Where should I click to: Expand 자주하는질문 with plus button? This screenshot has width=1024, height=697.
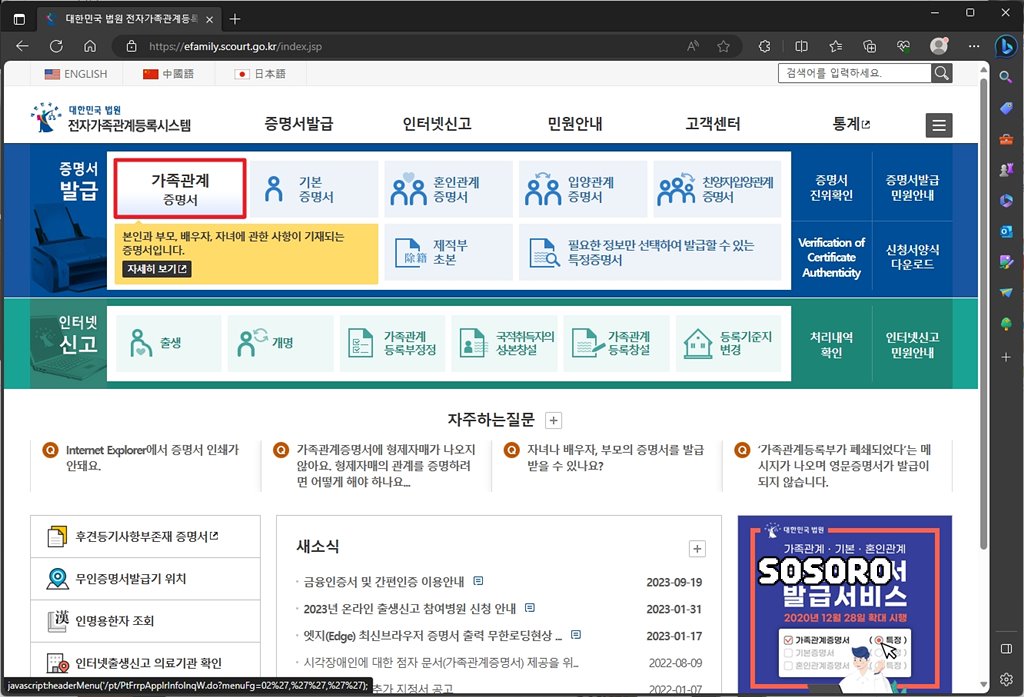553,420
